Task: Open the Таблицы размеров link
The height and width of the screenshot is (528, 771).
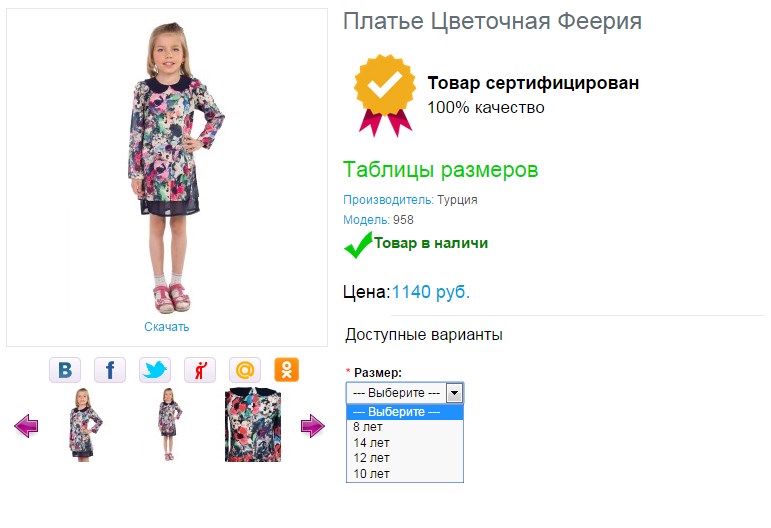Action: 440,170
